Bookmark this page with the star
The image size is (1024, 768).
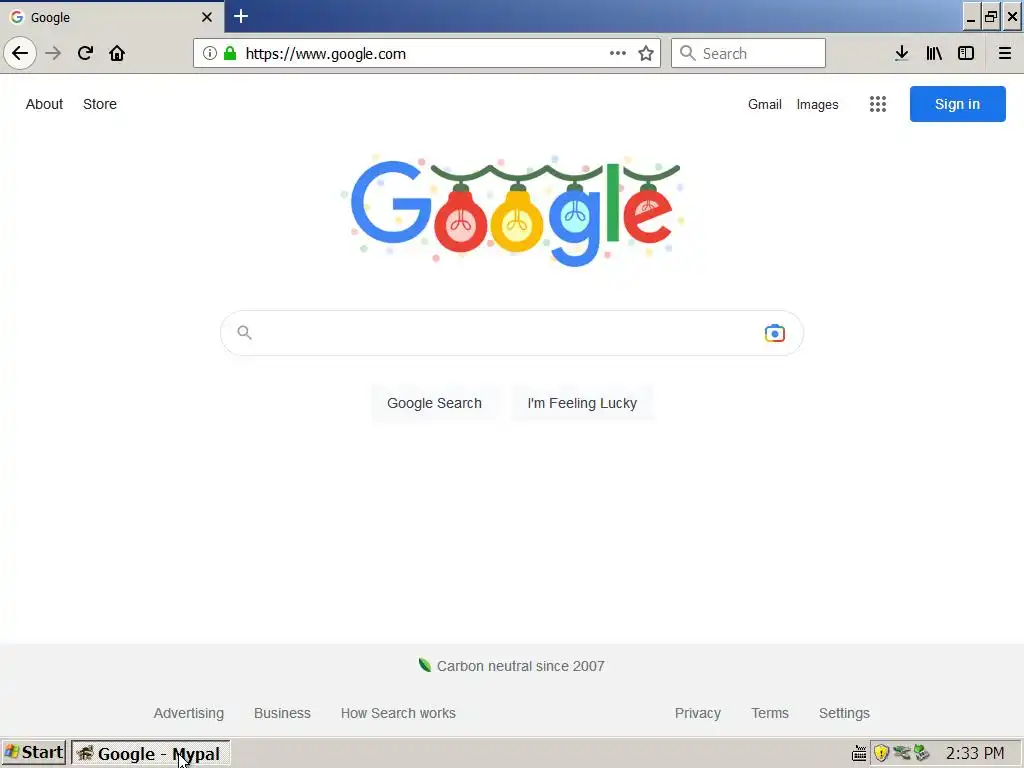pos(646,53)
